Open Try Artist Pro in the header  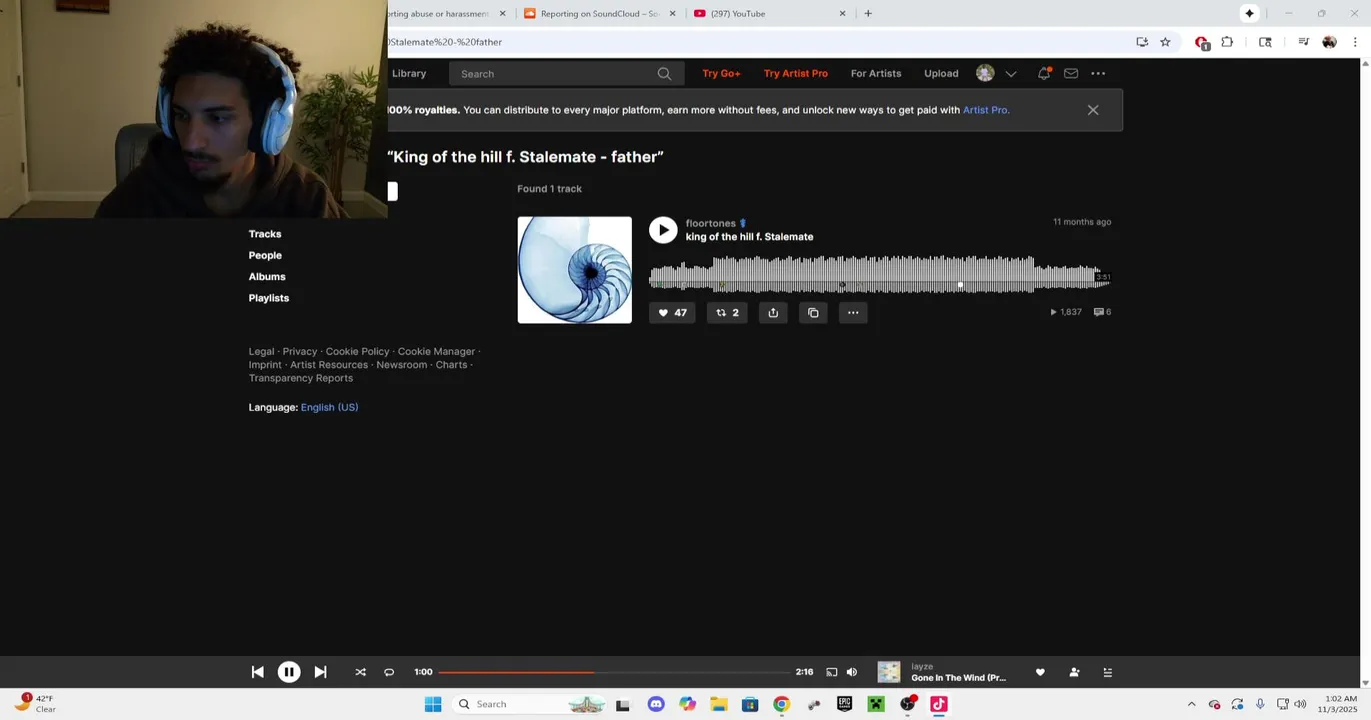pos(796,73)
